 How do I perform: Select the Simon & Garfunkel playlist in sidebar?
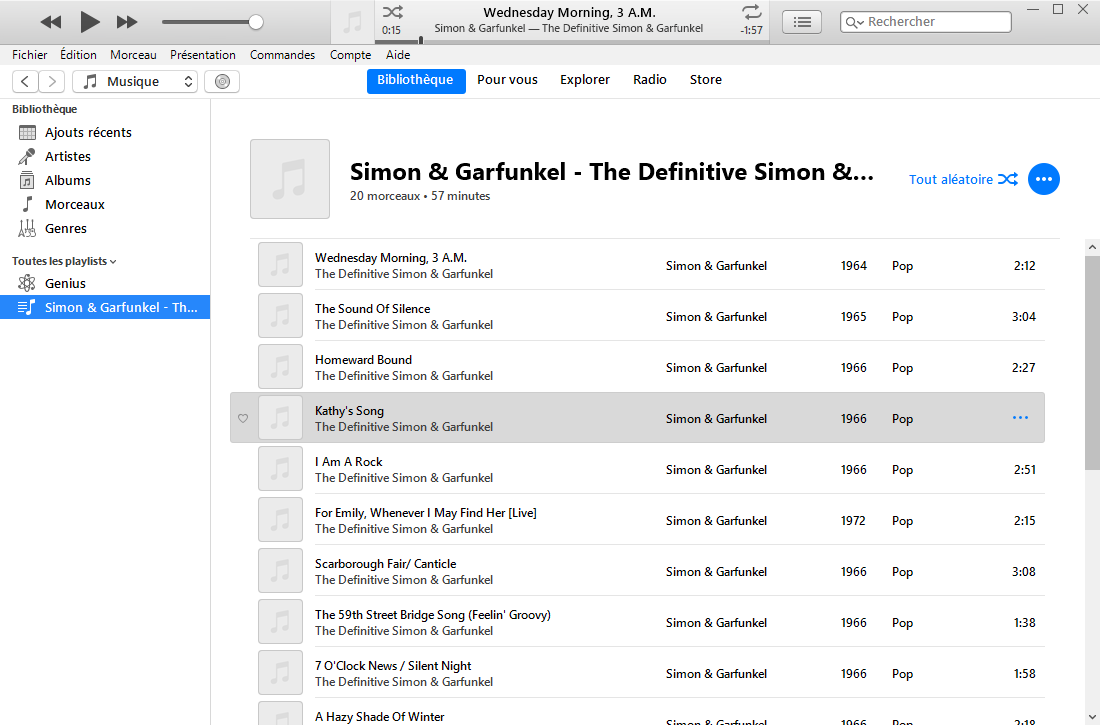pos(105,307)
